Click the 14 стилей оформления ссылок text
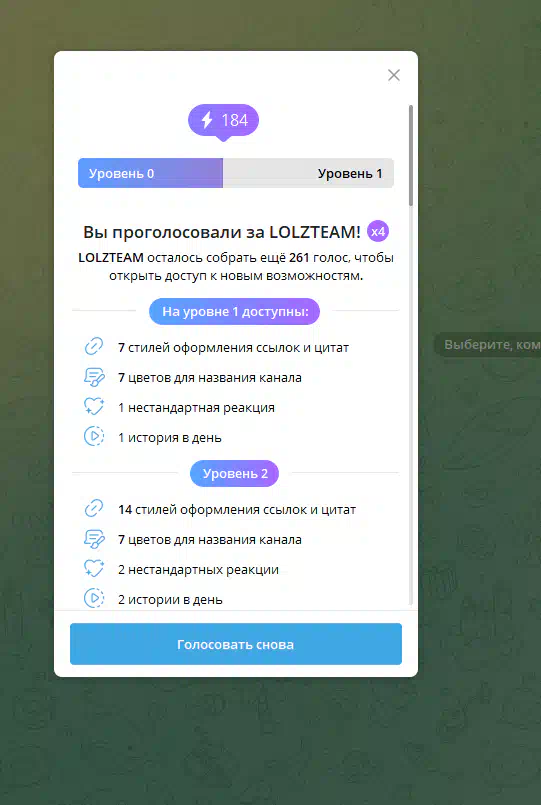 (x=237, y=510)
